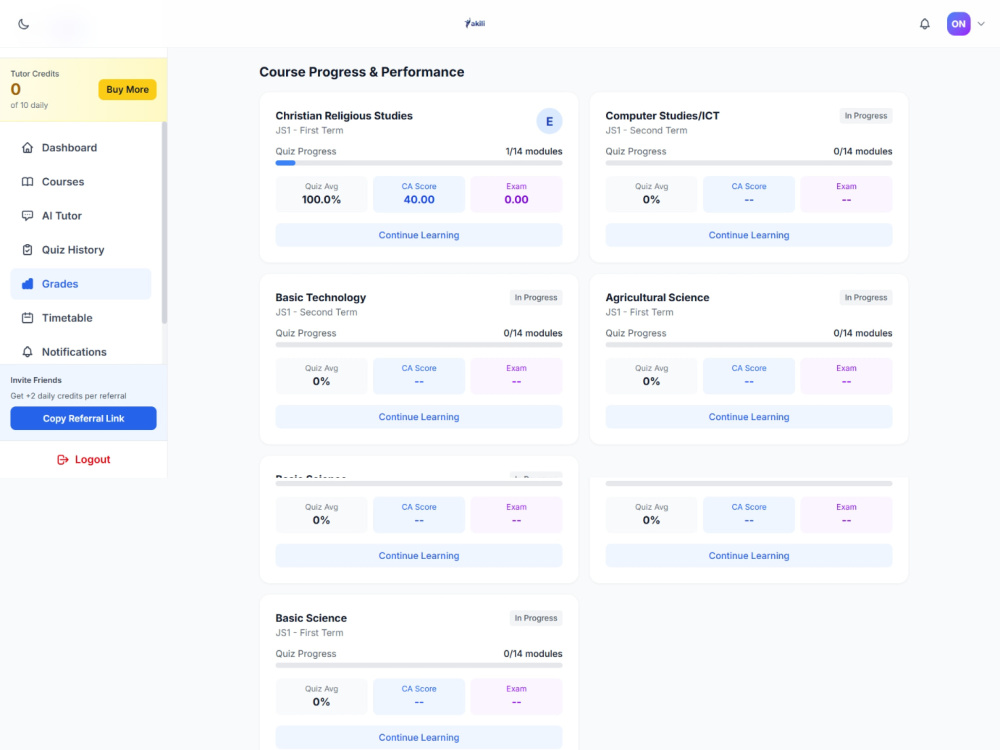Click the akili logo in the header
The width and height of the screenshot is (1000, 750).
[x=475, y=24]
